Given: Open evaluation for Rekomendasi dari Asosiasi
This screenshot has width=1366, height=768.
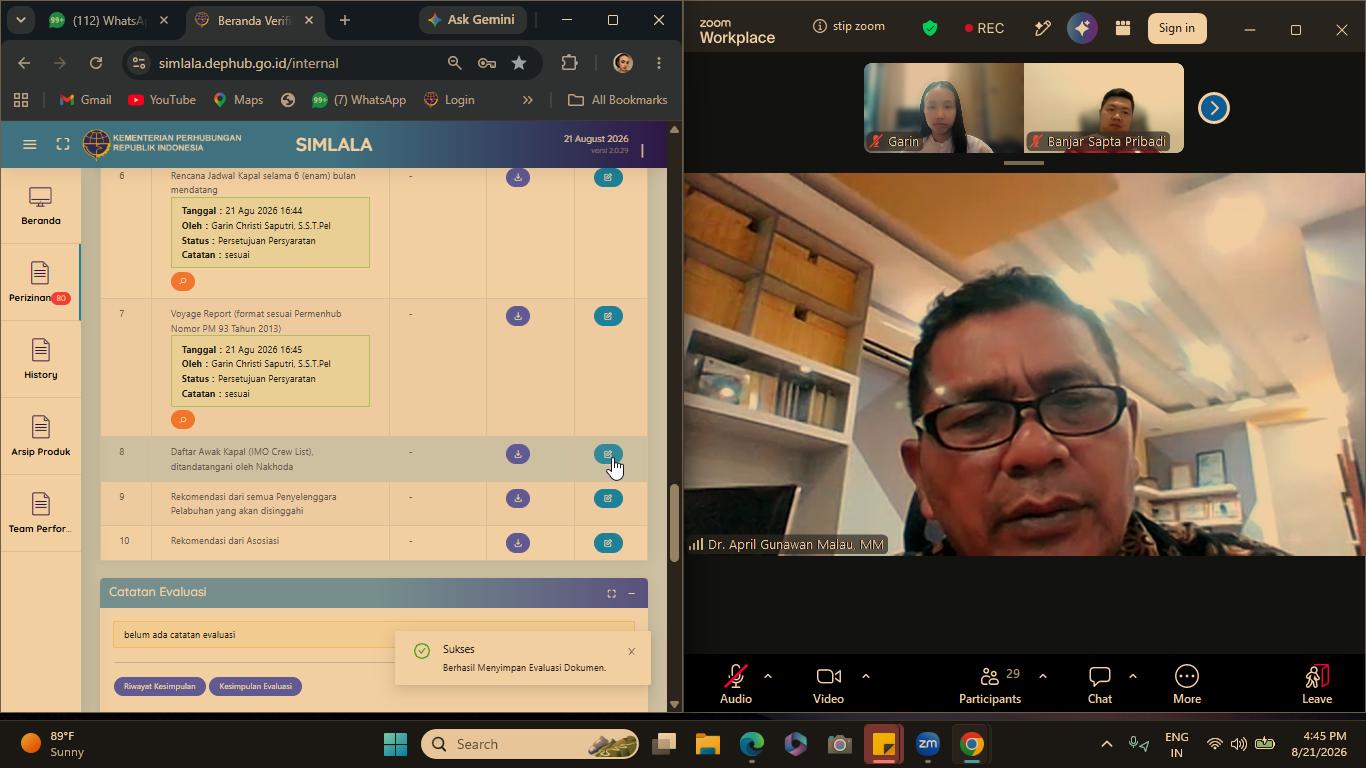Looking at the screenshot, I should (608, 543).
